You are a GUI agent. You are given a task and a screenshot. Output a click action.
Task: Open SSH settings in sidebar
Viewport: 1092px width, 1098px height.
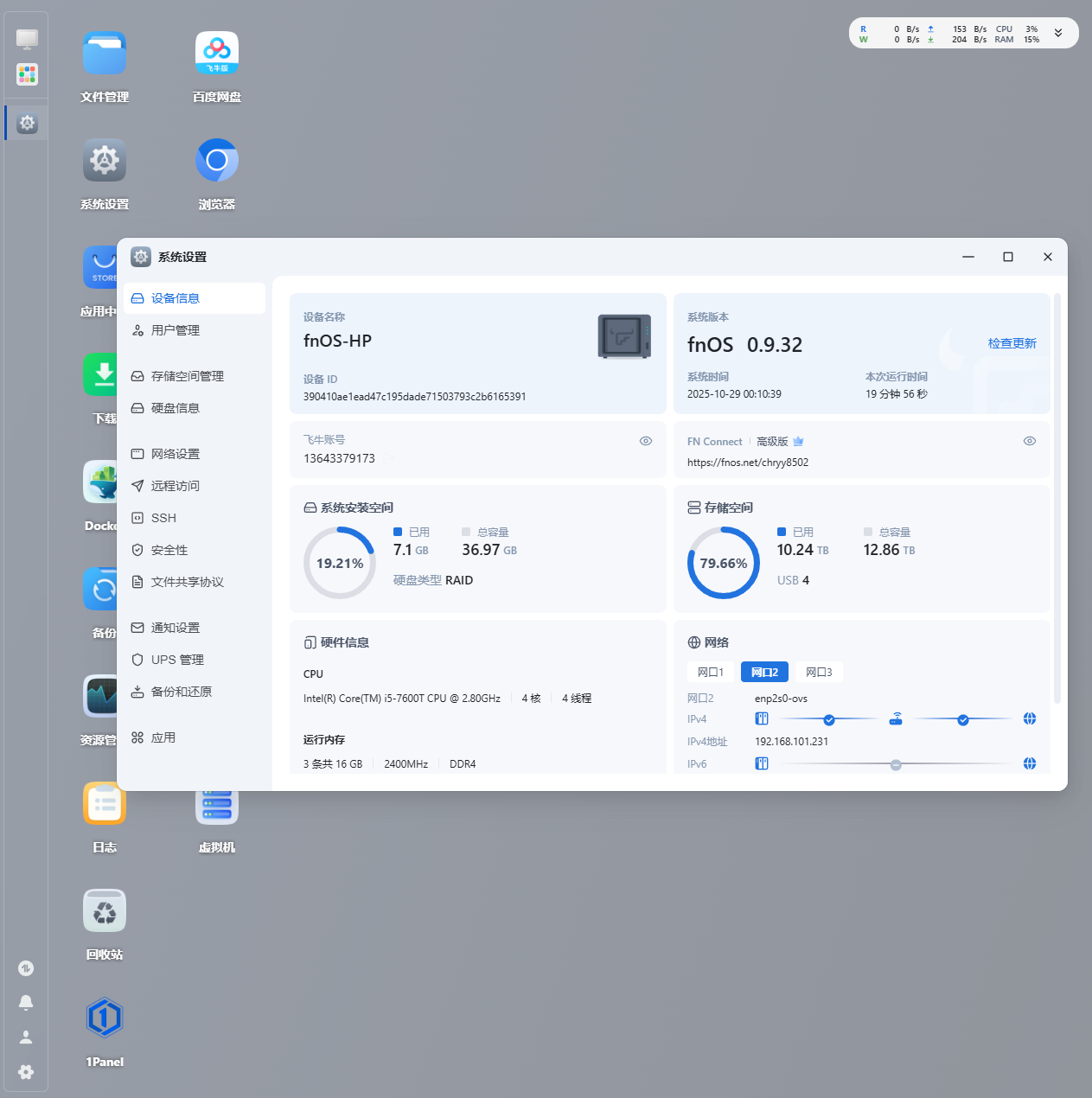click(195, 518)
